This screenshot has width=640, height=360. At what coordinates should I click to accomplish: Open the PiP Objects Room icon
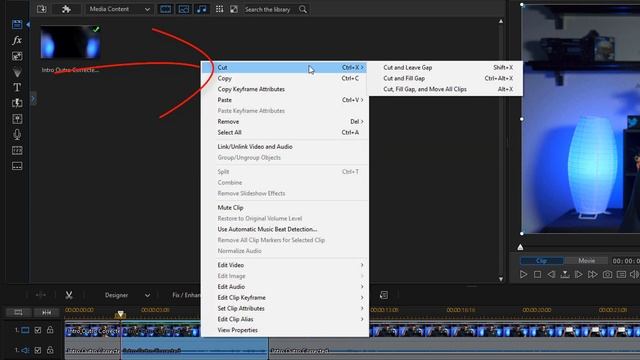click(x=17, y=56)
